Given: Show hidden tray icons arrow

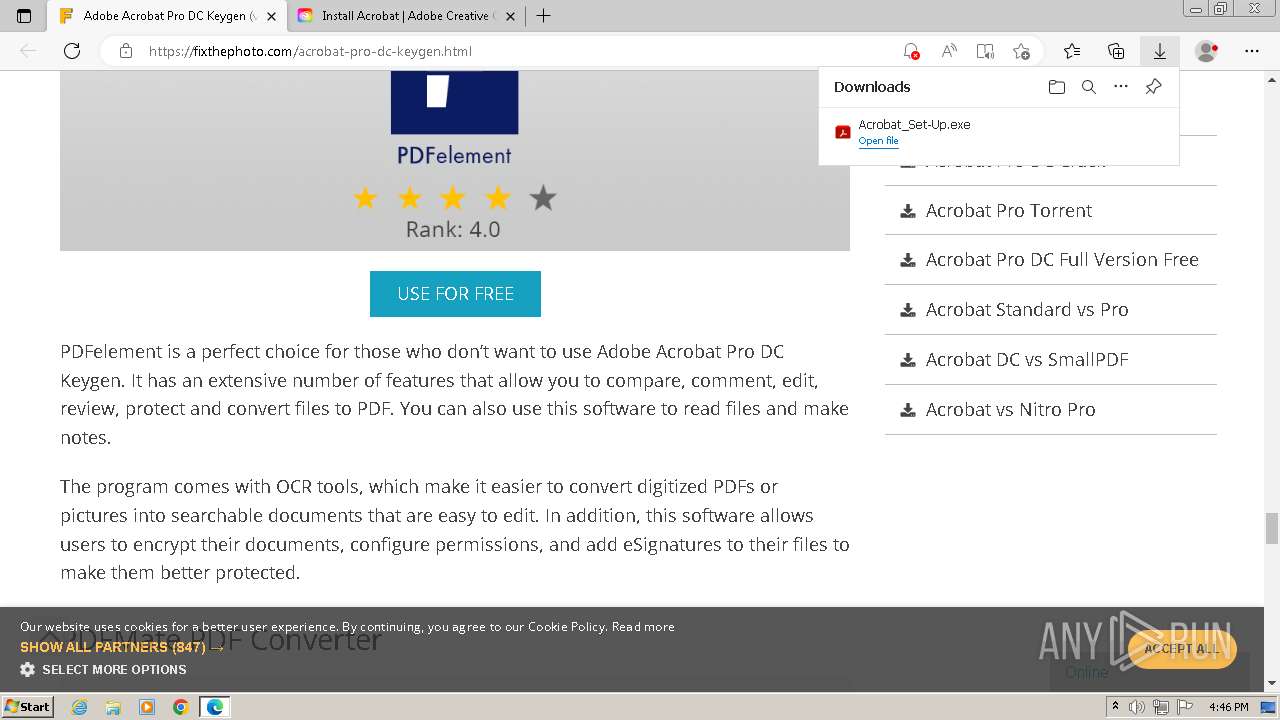Looking at the screenshot, I should 1116,707.
